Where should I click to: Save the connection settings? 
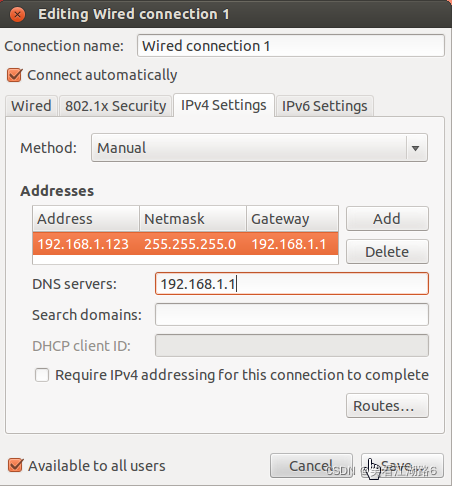(x=402, y=466)
